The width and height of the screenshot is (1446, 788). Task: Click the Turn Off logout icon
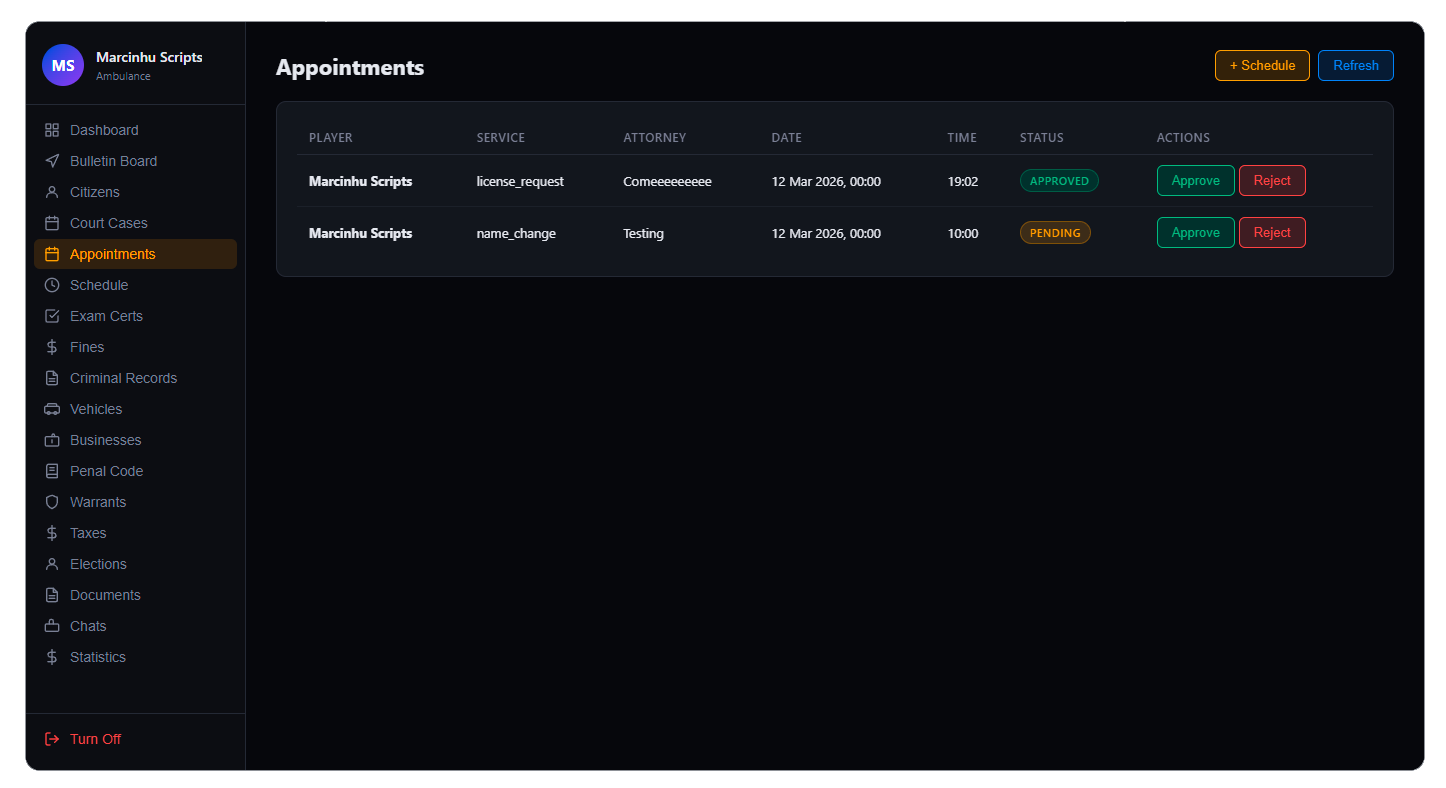52,739
